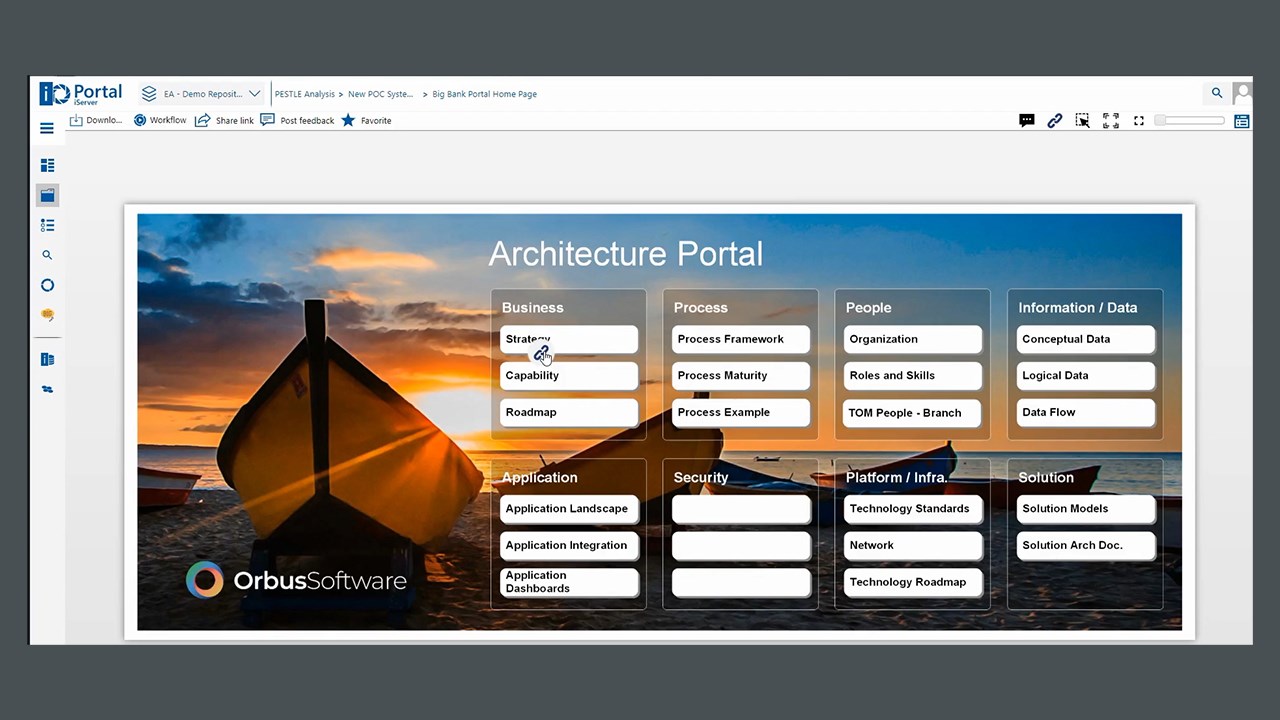Open Process Example
This screenshot has width=1280, height=720.
point(741,412)
